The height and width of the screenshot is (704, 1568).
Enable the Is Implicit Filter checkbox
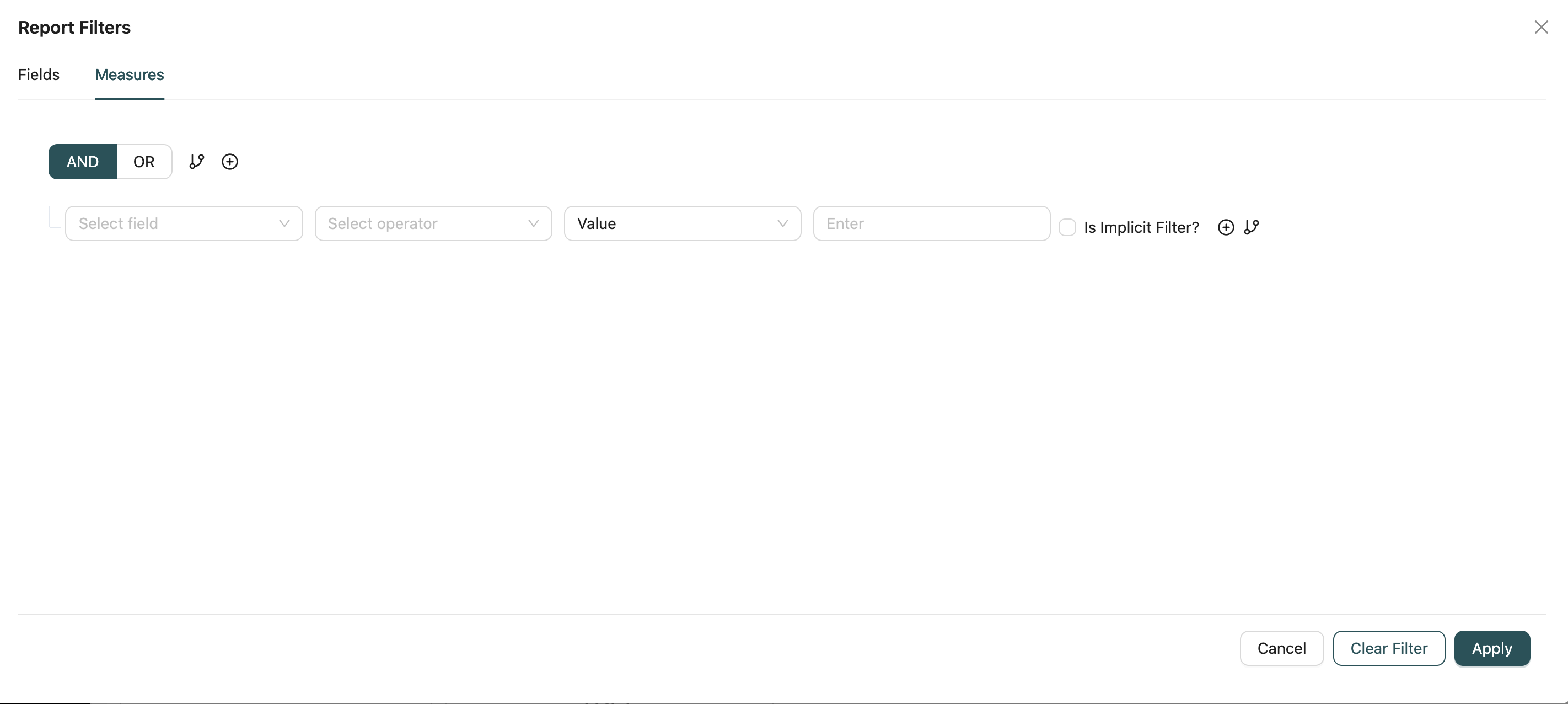point(1066,227)
